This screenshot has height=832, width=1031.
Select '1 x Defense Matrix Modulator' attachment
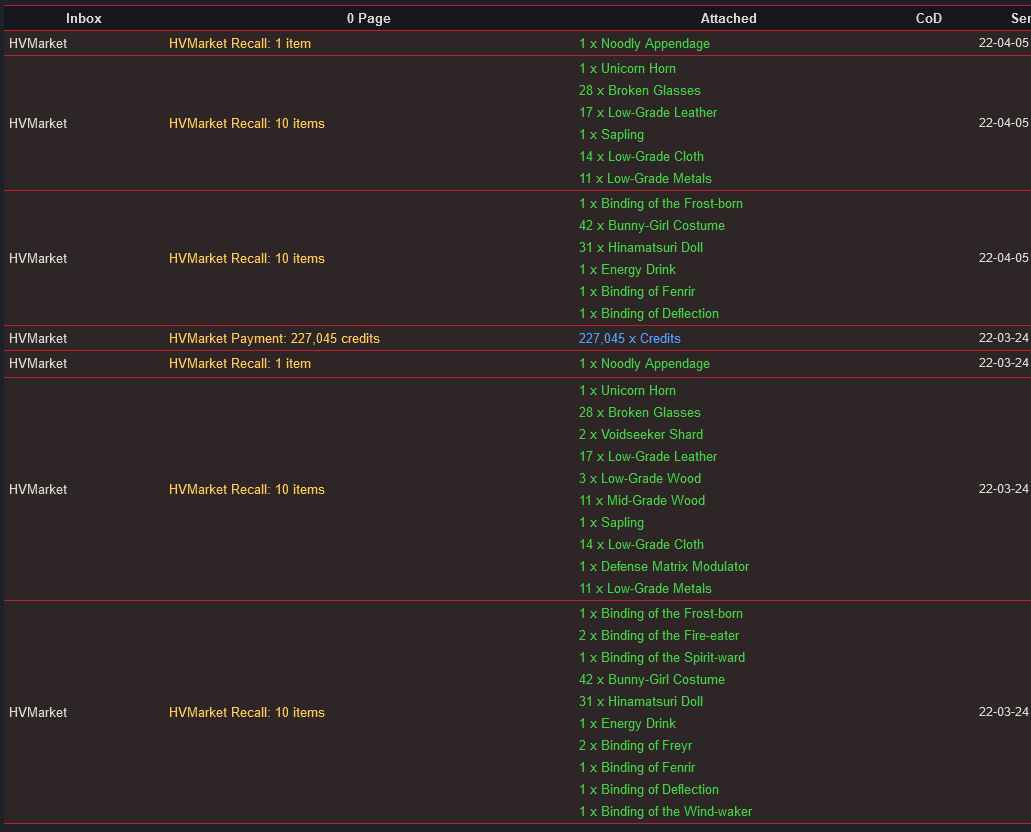point(663,566)
